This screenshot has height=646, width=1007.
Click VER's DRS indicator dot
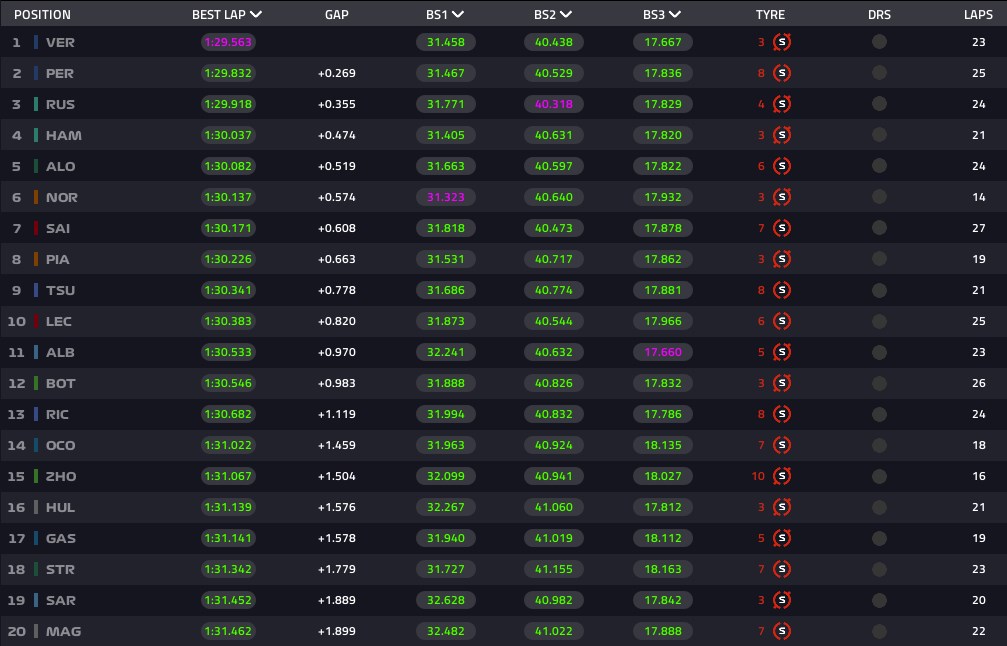(x=879, y=42)
